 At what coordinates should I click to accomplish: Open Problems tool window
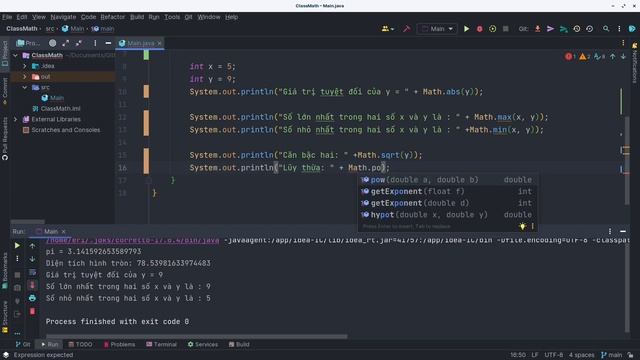pos(119,344)
